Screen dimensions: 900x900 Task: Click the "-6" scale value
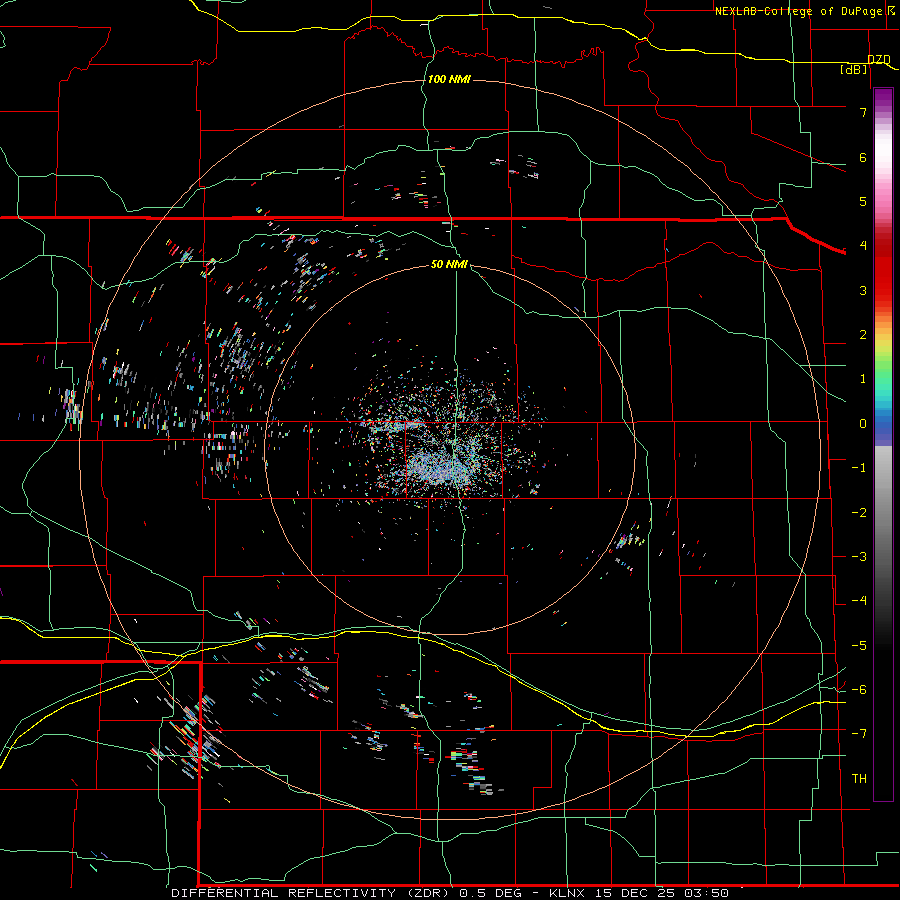(859, 690)
